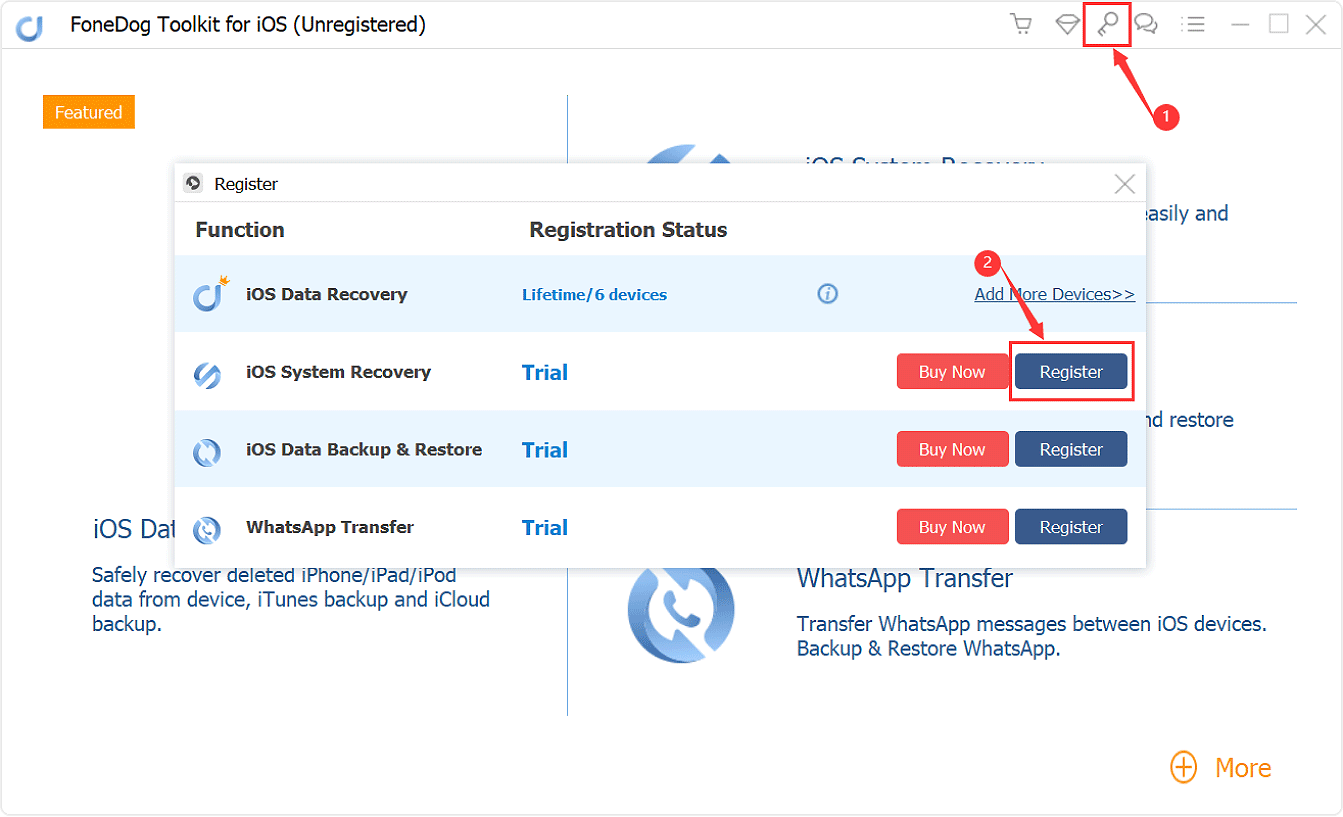Click the Register dialog title icon
This screenshot has width=1343, height=817.
194,184
